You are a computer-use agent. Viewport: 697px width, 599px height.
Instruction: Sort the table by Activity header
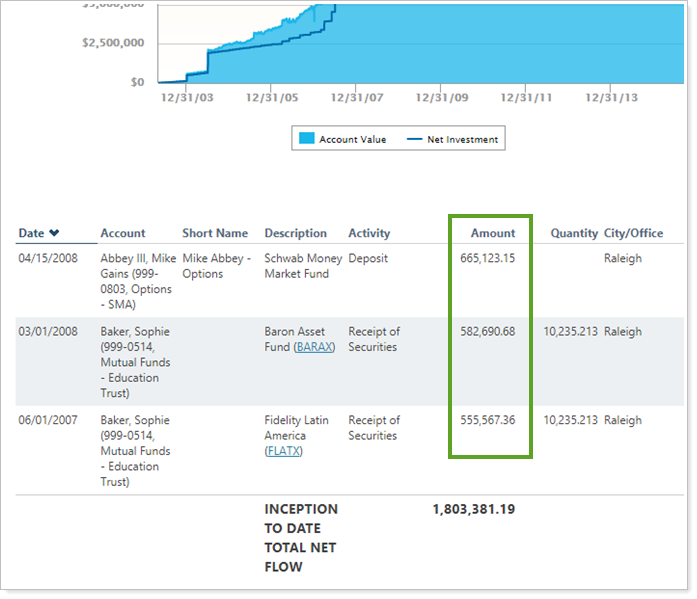point(369,233)
